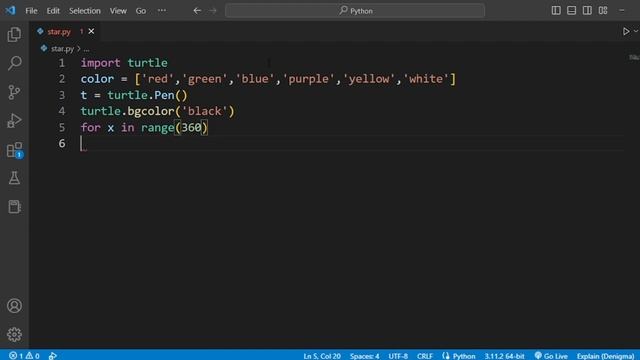
Task: Open the notebook icon in activity bar
Action: click(14, 207)
